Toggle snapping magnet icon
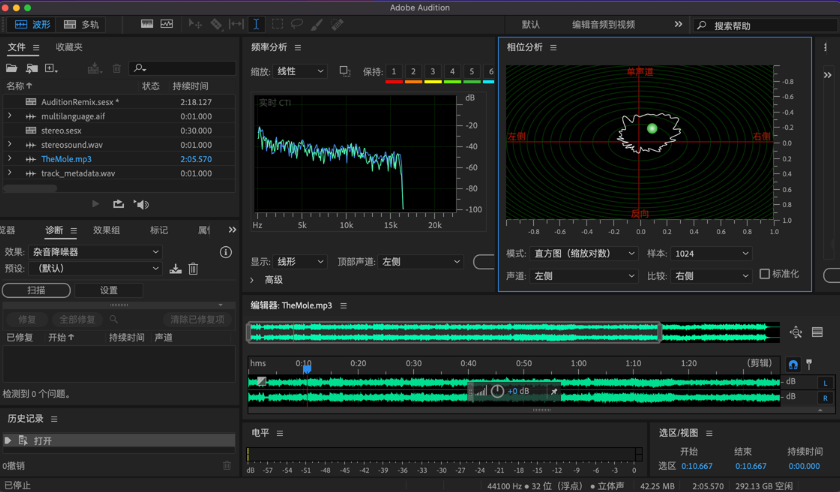This screenshot has width=840, height=492. (793, 364)
